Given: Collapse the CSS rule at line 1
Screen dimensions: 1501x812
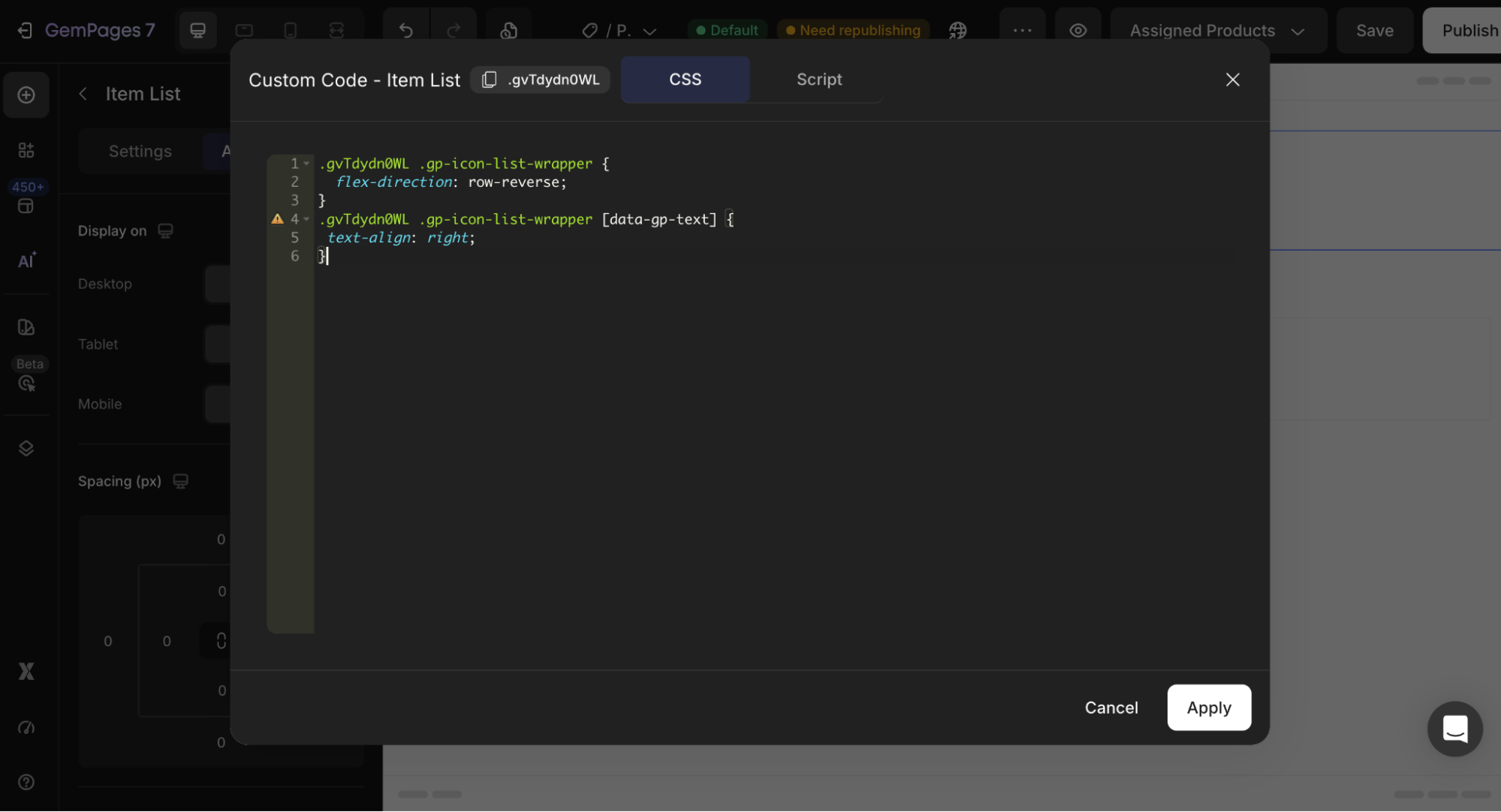Looking at the screenshot, I should 306,164.
